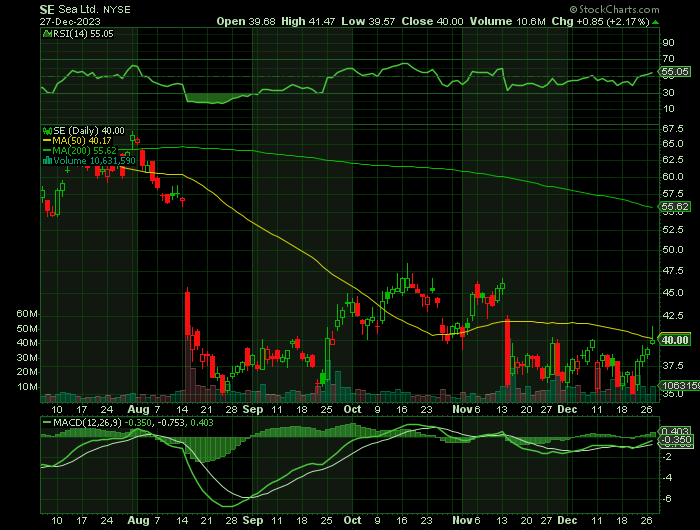Click the -0.350 MACD tag on the right axis
This screenshot has width=700, height=530.
[x=677, y=440]
